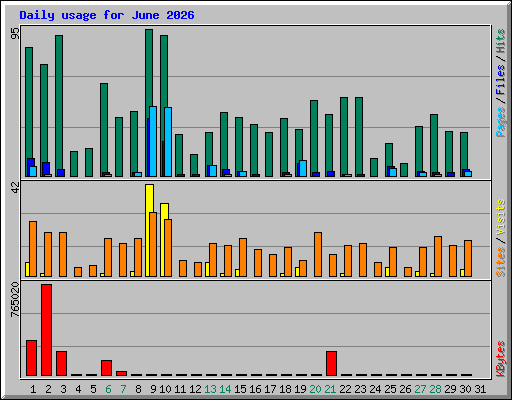
Task: Click the 'Sites' legend label
Action: 500,262
